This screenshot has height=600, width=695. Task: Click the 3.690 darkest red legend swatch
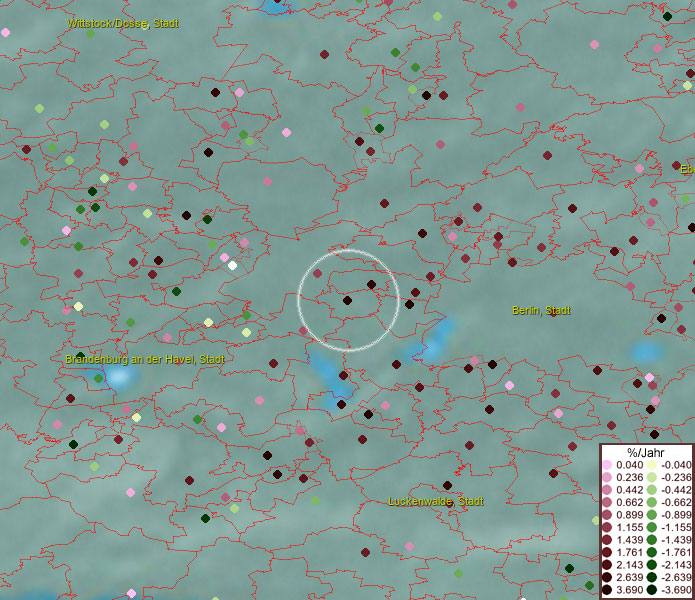(607, 590)
